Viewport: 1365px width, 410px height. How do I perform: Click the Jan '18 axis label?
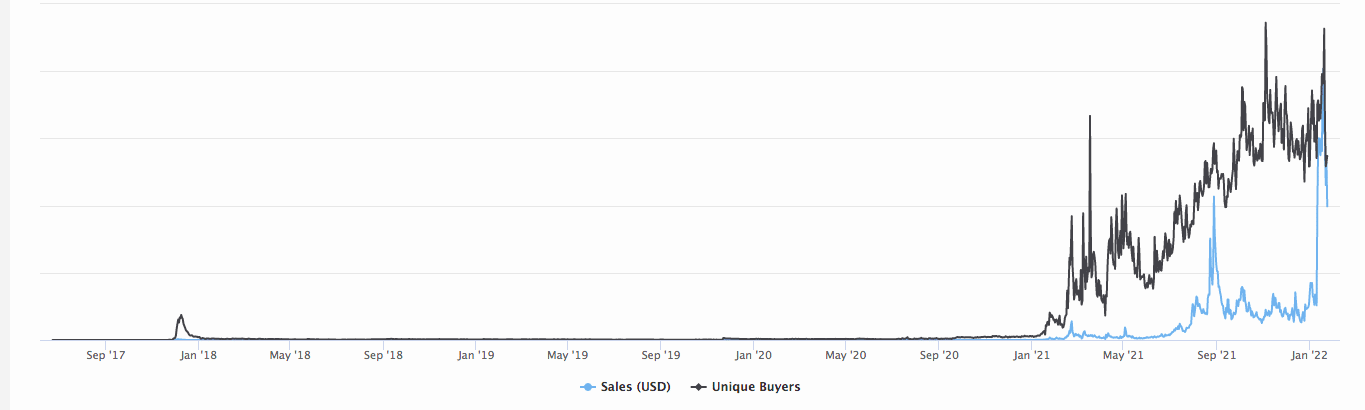tap(198, 354)
